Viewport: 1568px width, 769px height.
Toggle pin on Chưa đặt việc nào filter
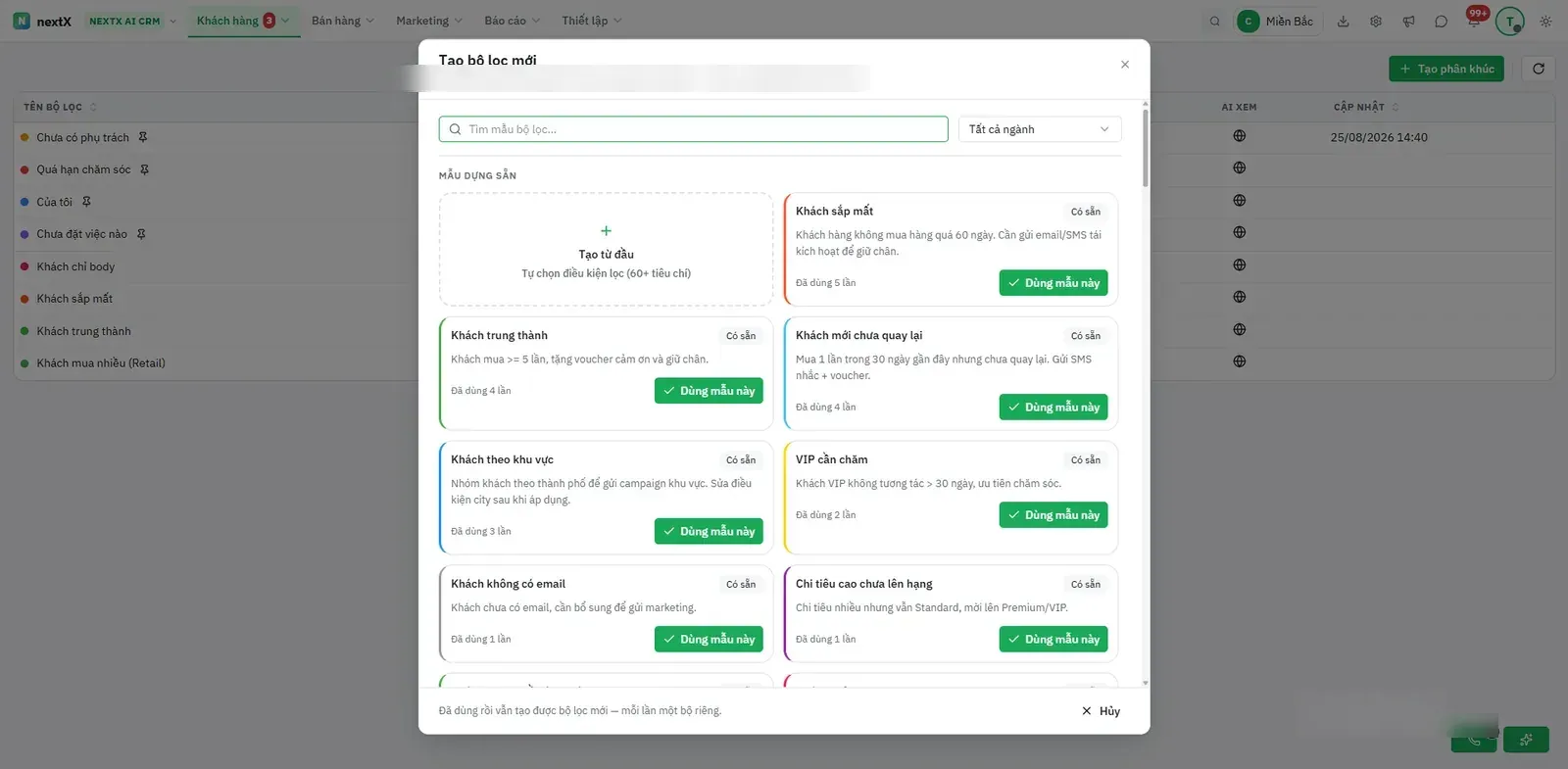(141, 234)
